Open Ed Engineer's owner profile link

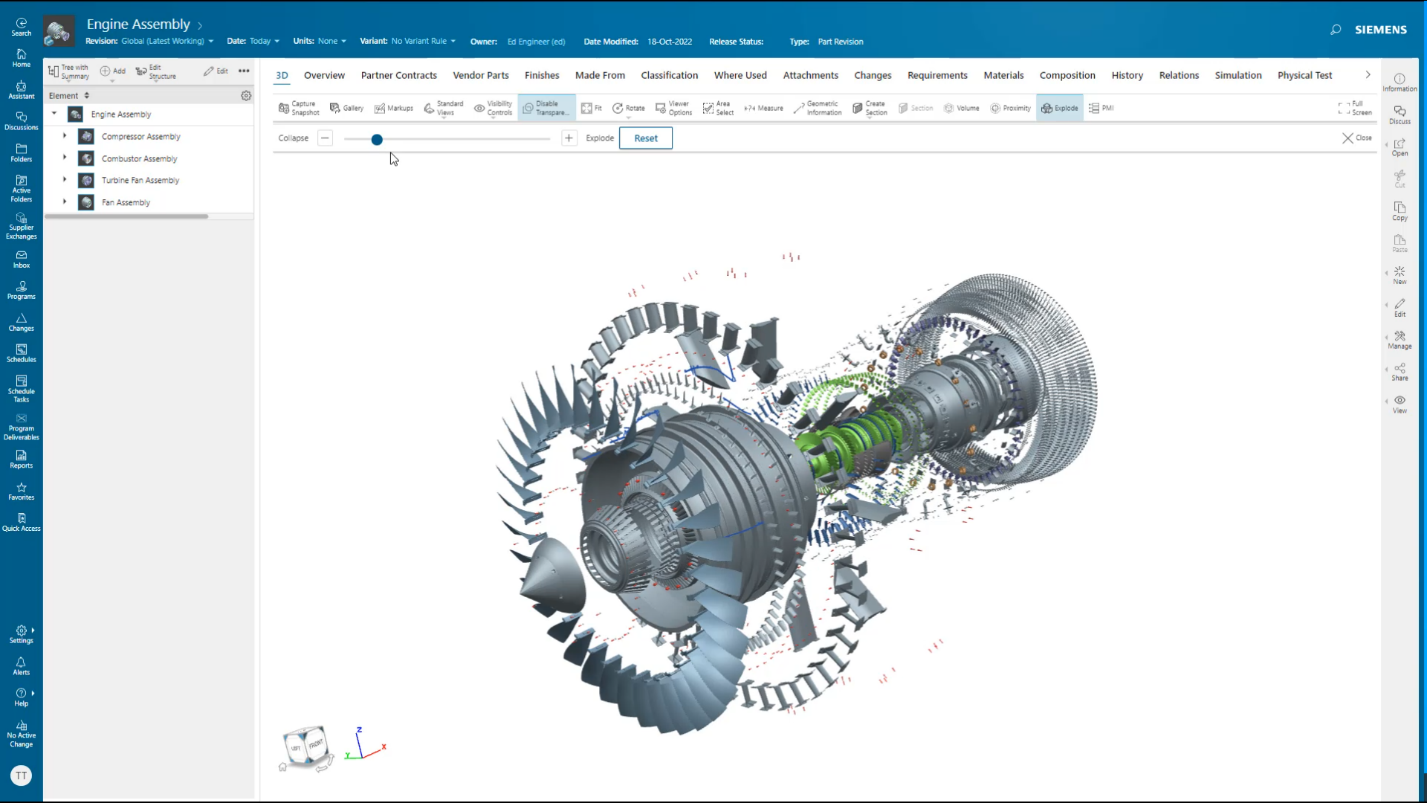point(536,41)
